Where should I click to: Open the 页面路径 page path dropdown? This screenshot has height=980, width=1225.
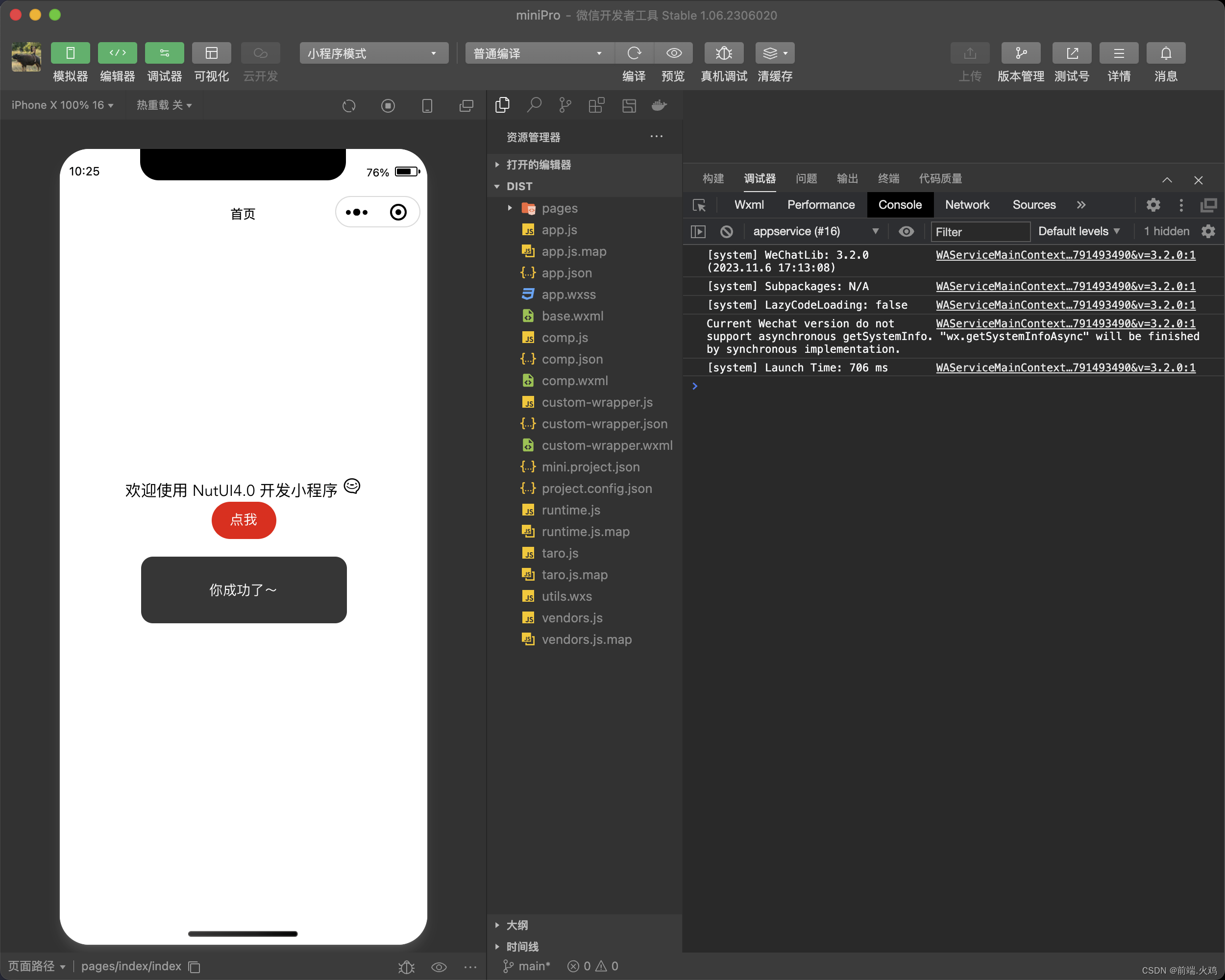pos(36,966)
